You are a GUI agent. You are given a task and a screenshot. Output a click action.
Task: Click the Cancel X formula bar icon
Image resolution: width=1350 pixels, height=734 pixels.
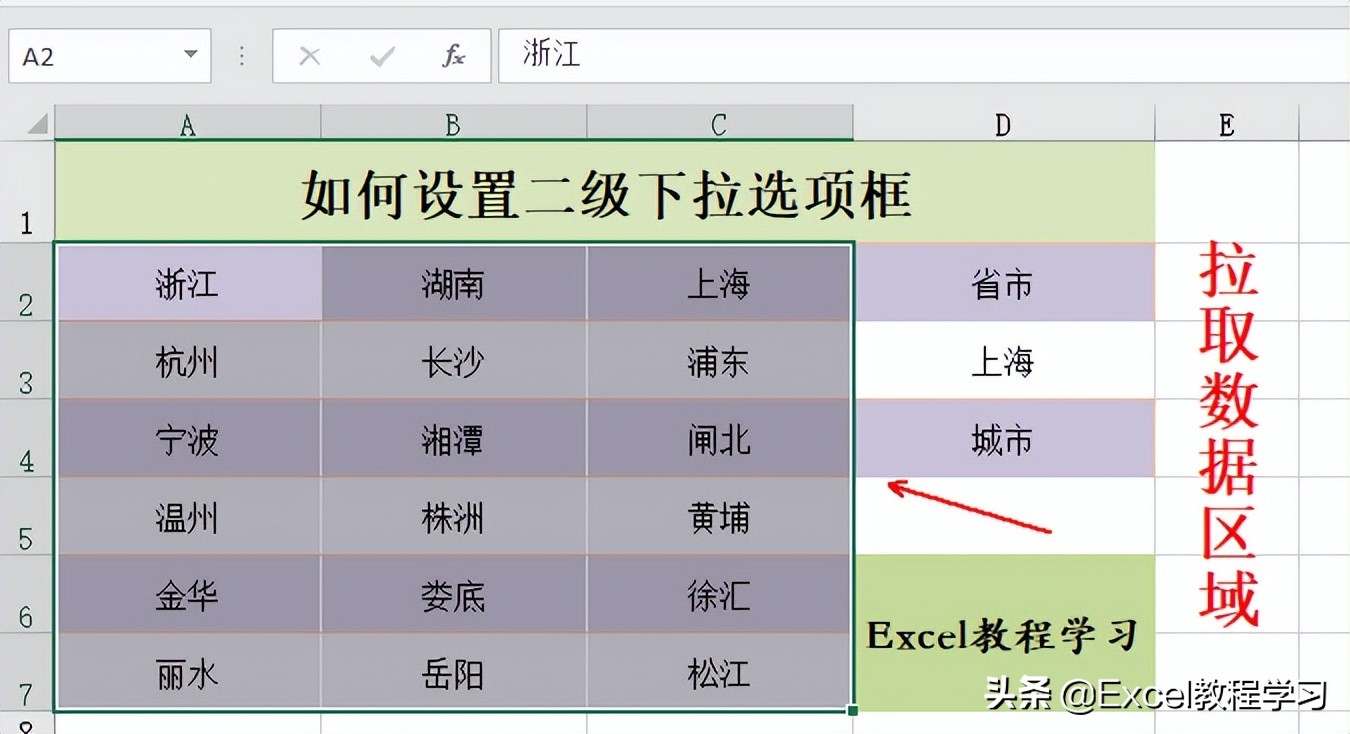[310, 56]
